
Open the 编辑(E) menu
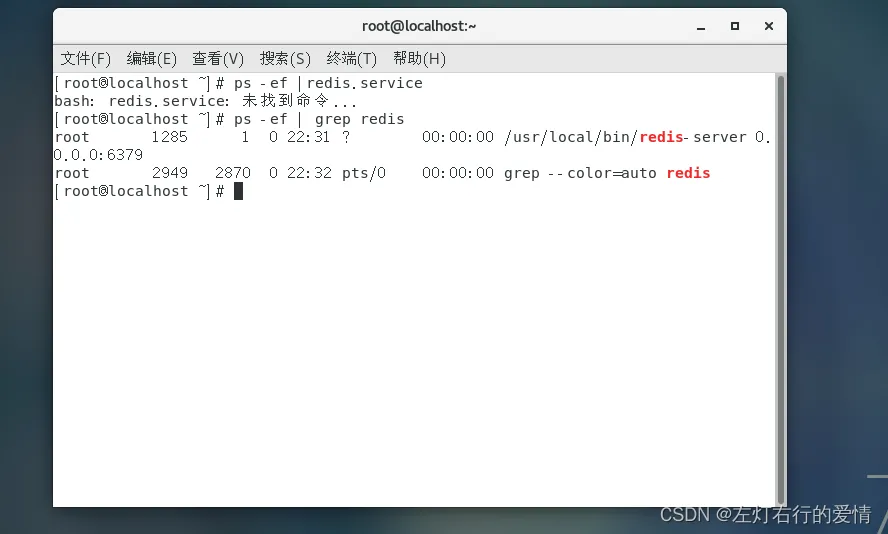click(151, 58)
